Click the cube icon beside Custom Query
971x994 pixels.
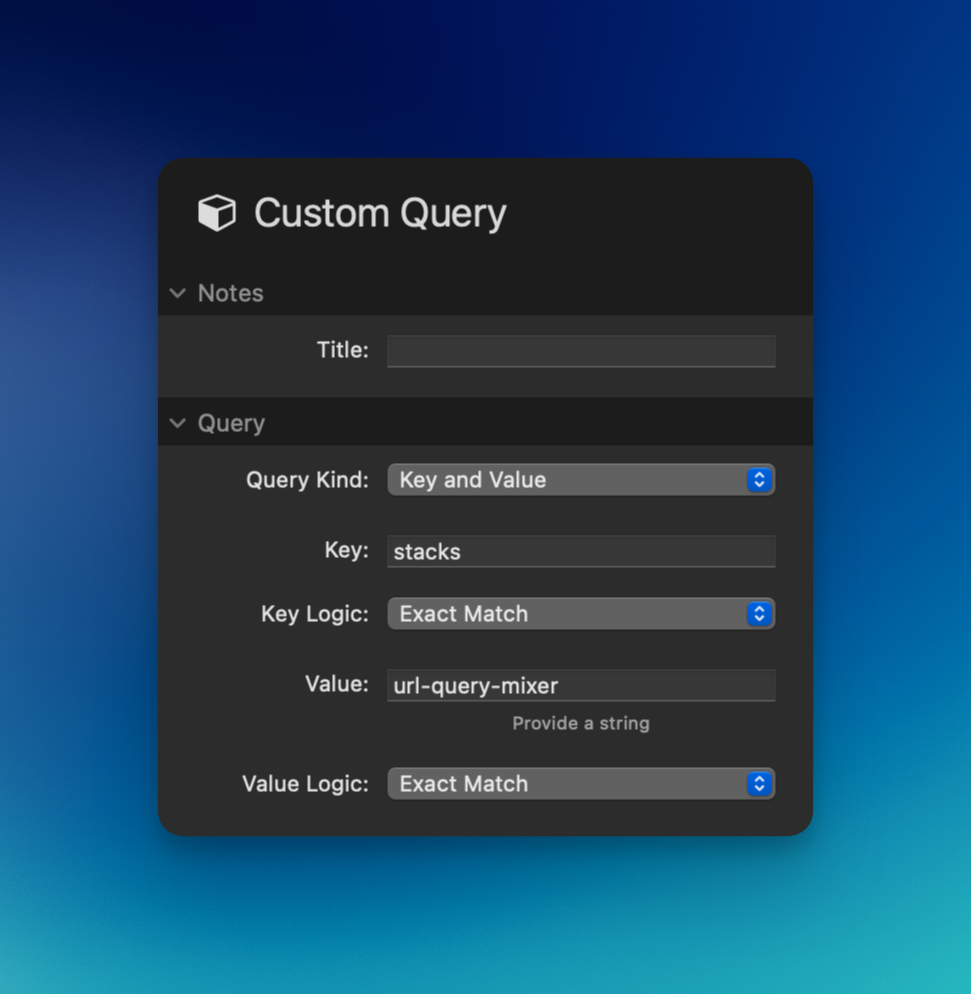click(x=217, y=213)
